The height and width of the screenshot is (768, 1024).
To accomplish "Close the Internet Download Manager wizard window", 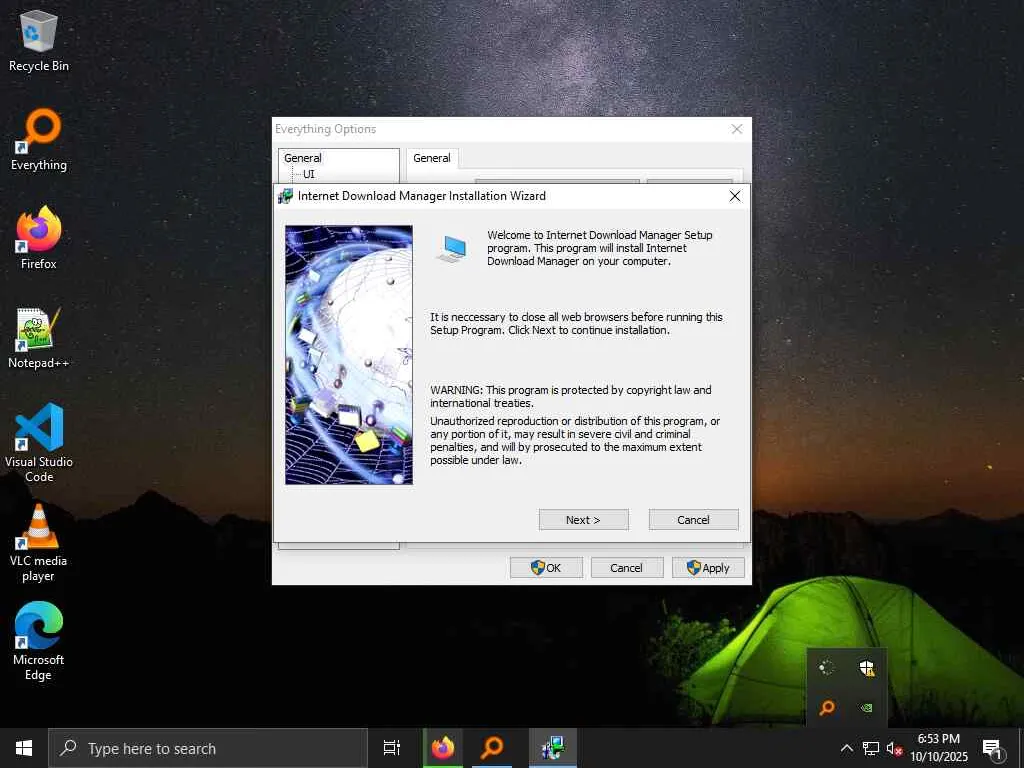I will (x=735, y=196).
